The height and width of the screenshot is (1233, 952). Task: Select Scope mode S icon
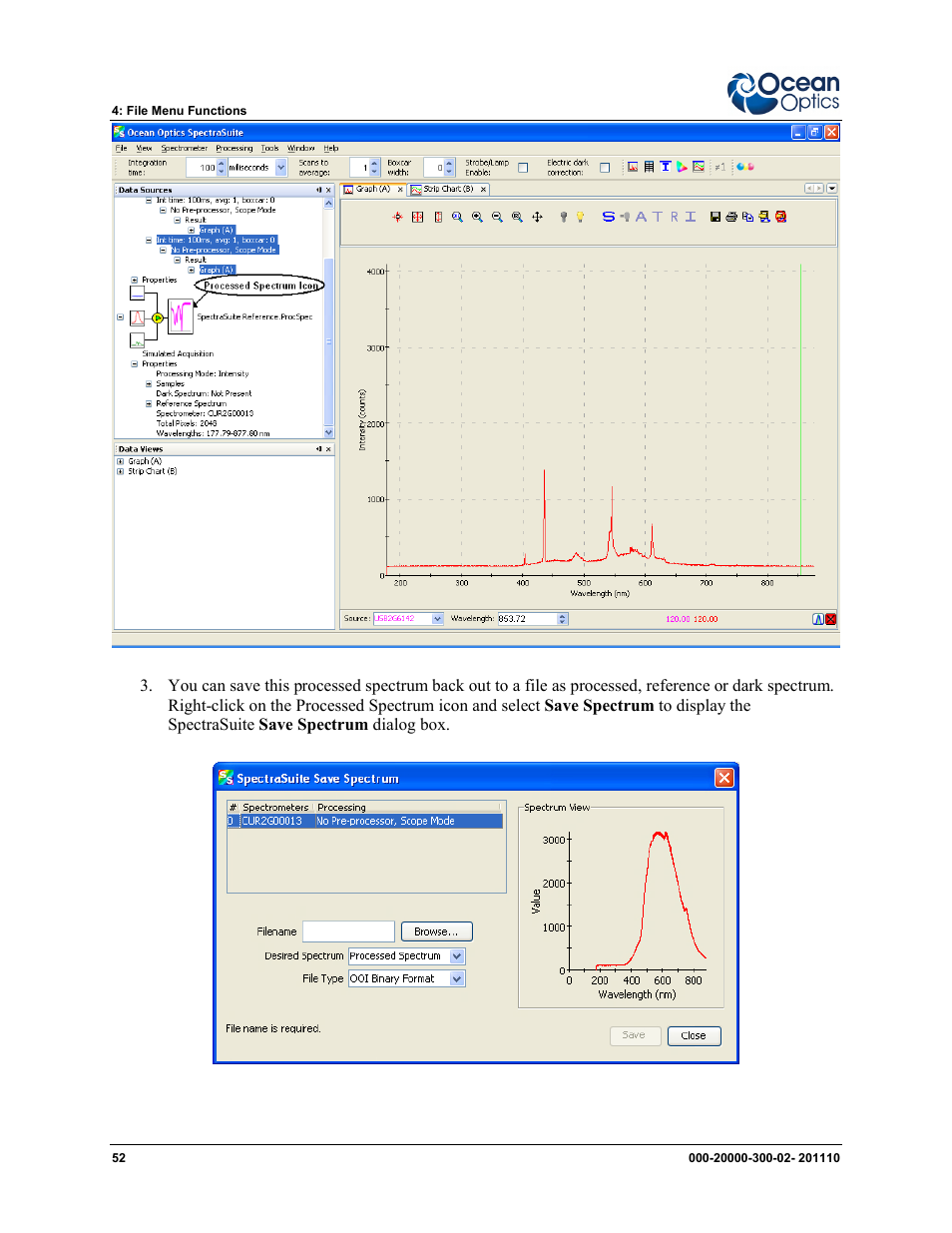click(x=609, y=217)
